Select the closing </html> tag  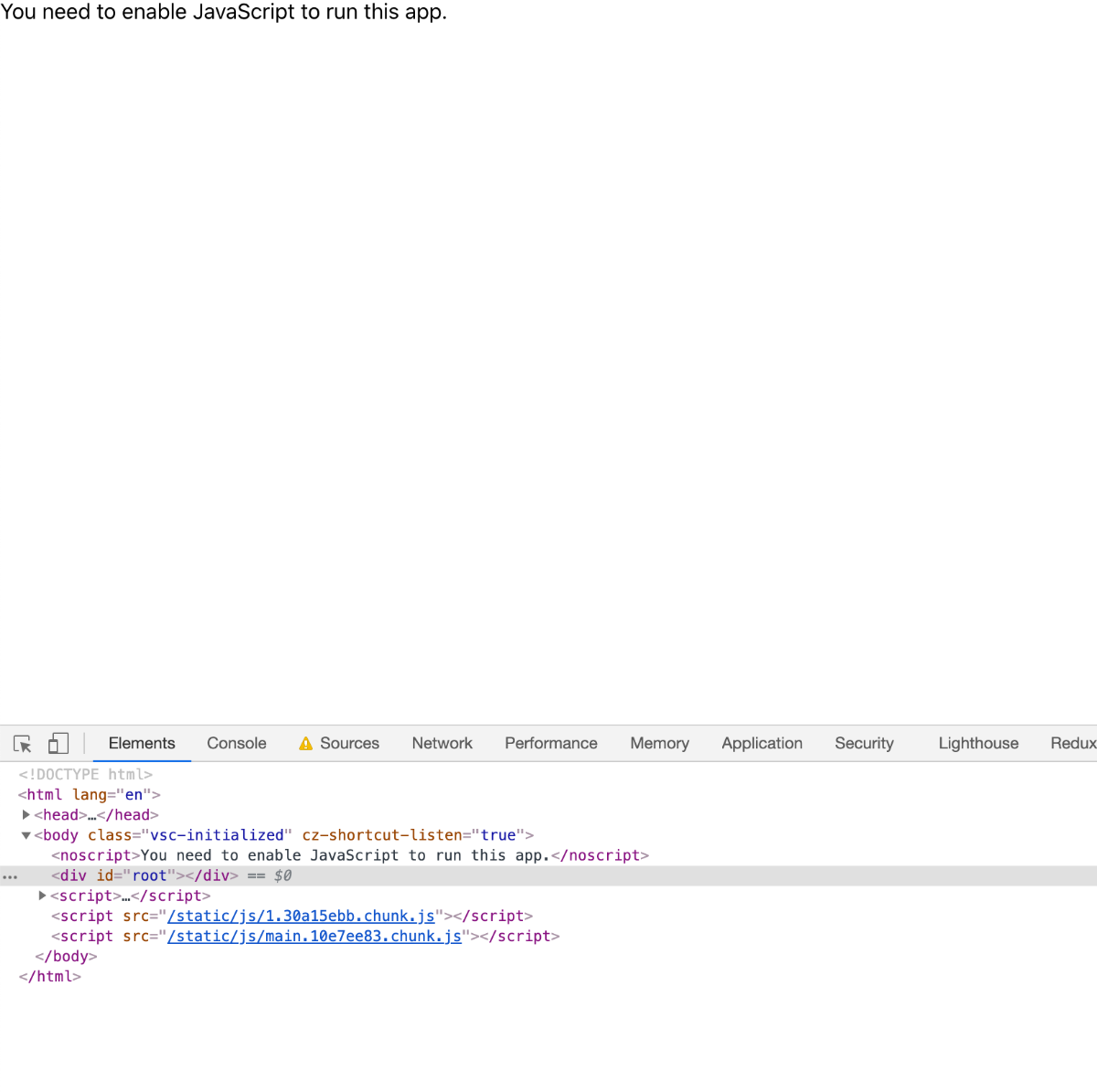tap(50, 976)
